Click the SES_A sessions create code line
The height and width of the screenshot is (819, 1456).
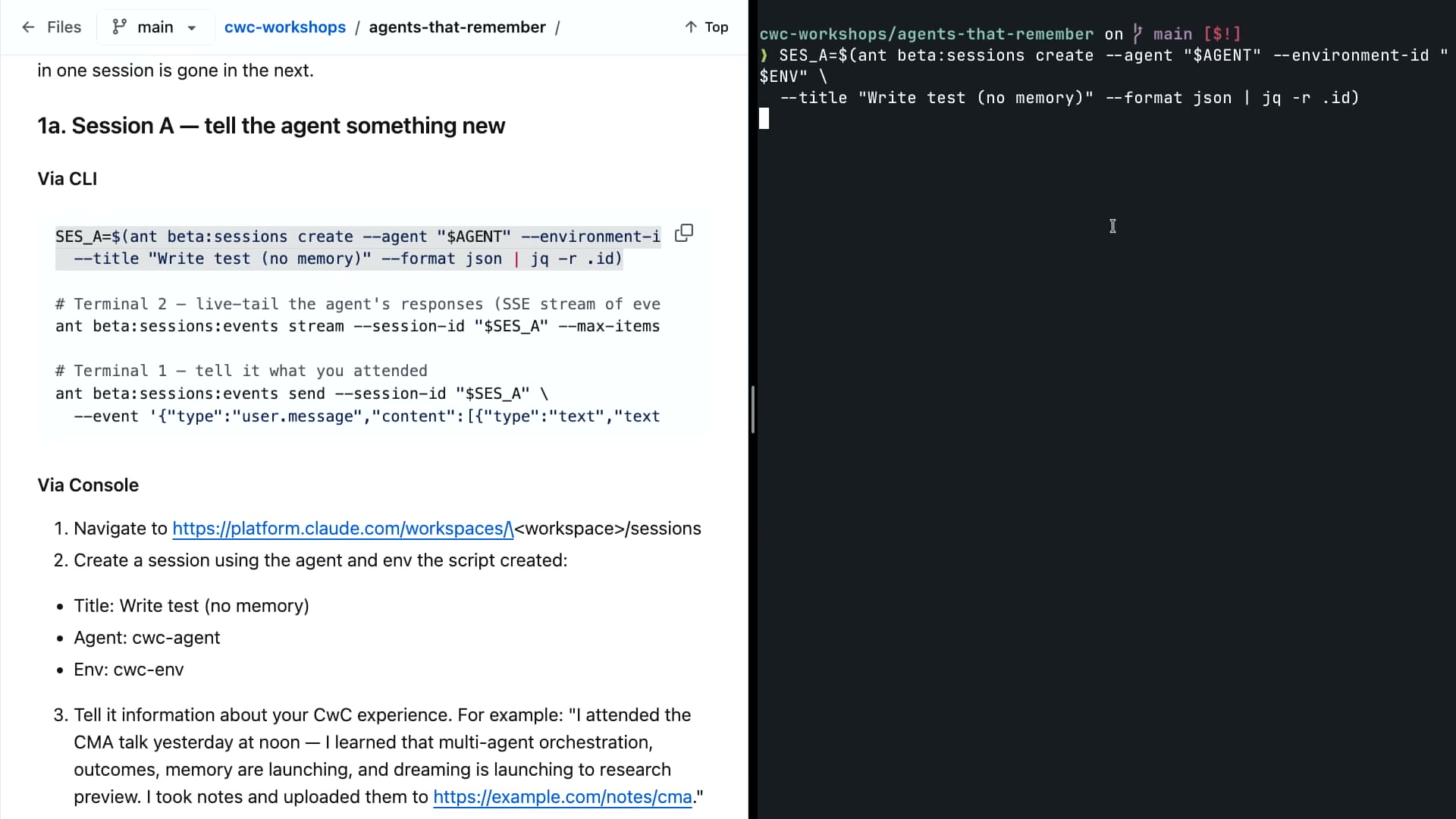pyautogui.click(x=358, y=237)
